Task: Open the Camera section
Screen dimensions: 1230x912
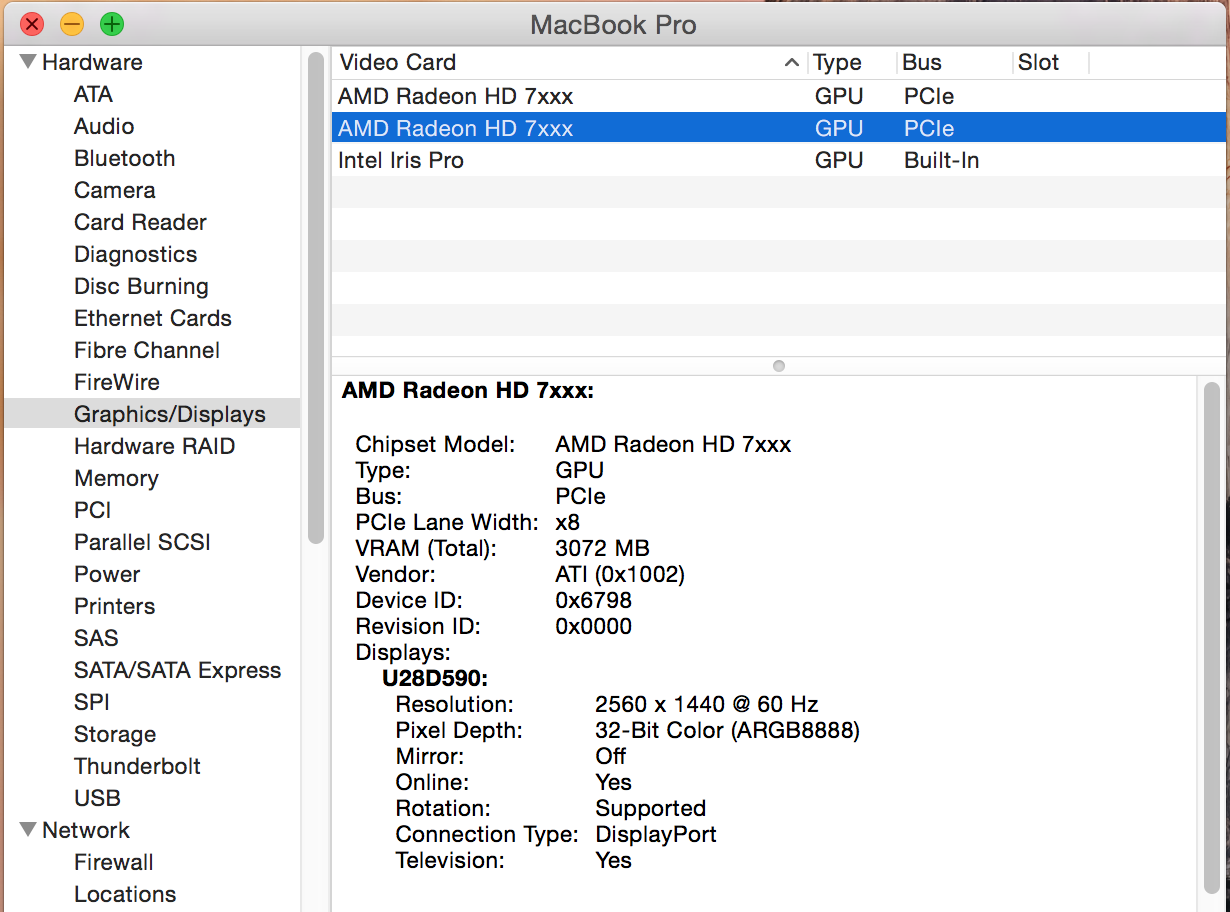Action: point(115,191)
